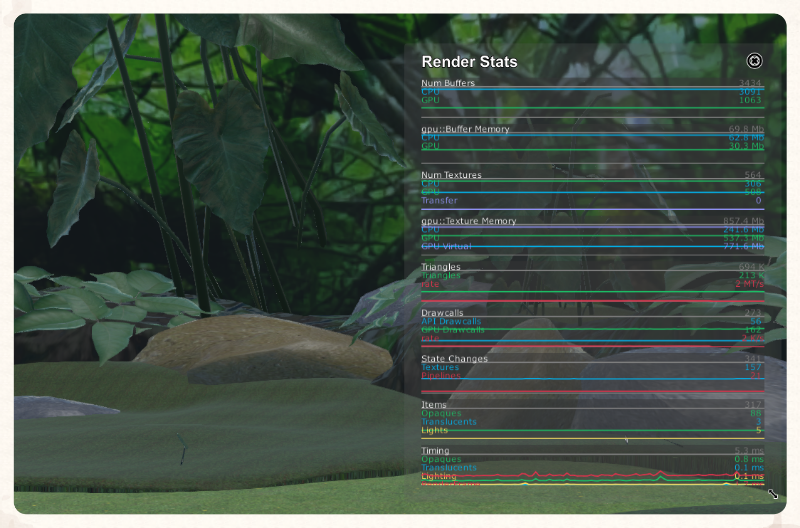The height and width of the screenshot is (528, 800).
Task: Click the gpu::Texture Memory heading
Action: click(x=468, y=221)
